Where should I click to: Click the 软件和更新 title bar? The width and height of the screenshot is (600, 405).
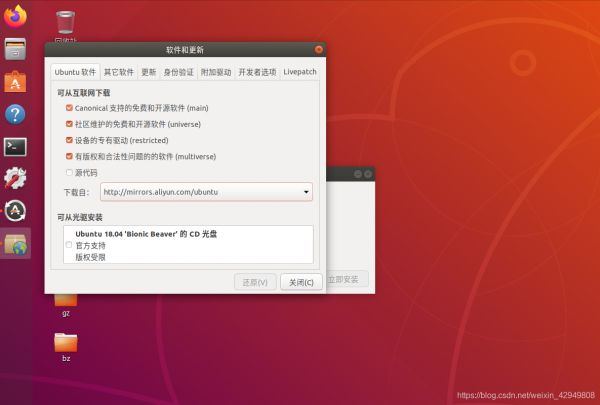pos(185,50)
